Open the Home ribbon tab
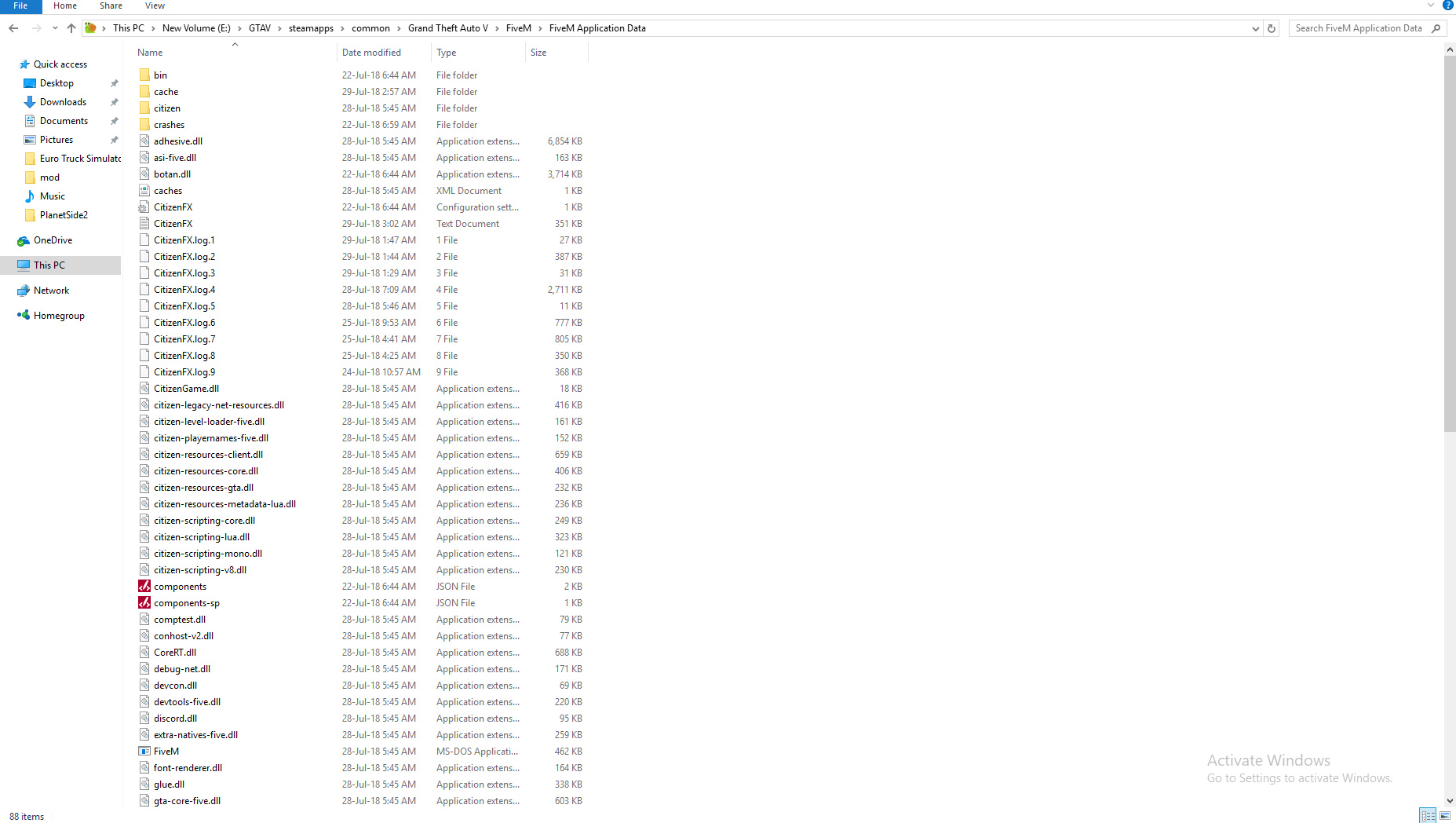 point(65,5)
